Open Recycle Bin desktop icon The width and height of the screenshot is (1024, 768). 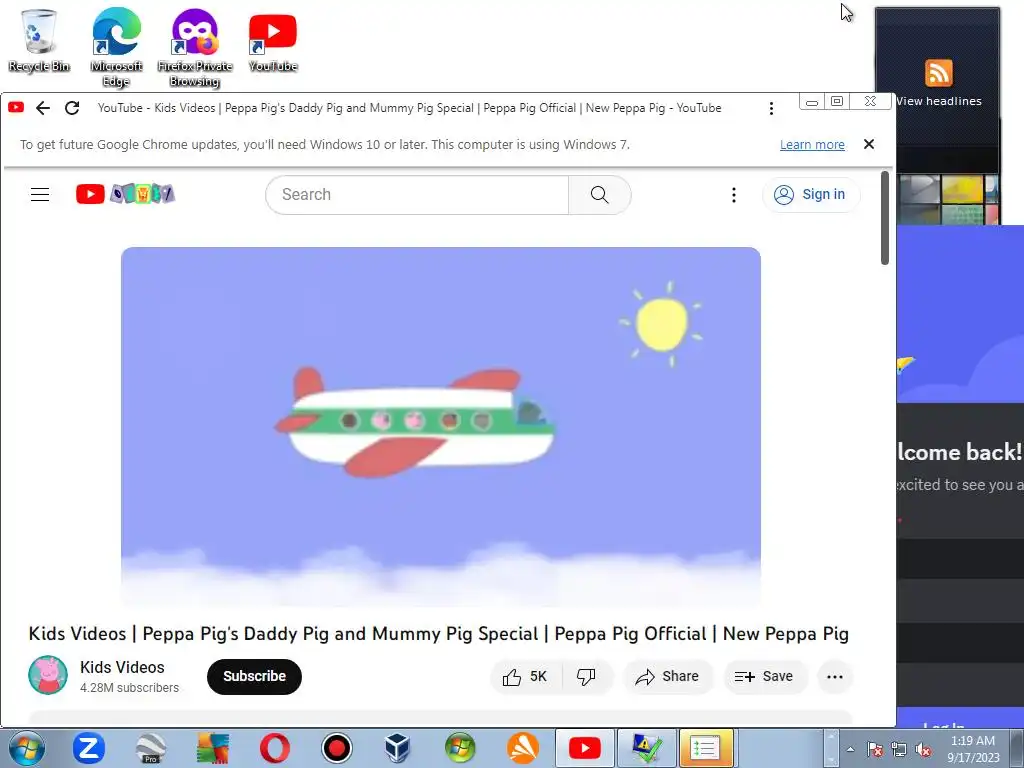tap(39, 40)
